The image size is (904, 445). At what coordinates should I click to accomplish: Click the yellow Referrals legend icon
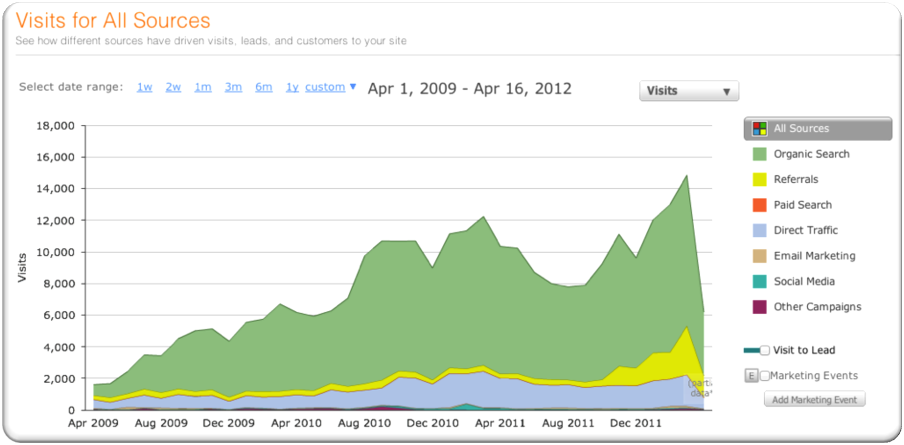759,180
